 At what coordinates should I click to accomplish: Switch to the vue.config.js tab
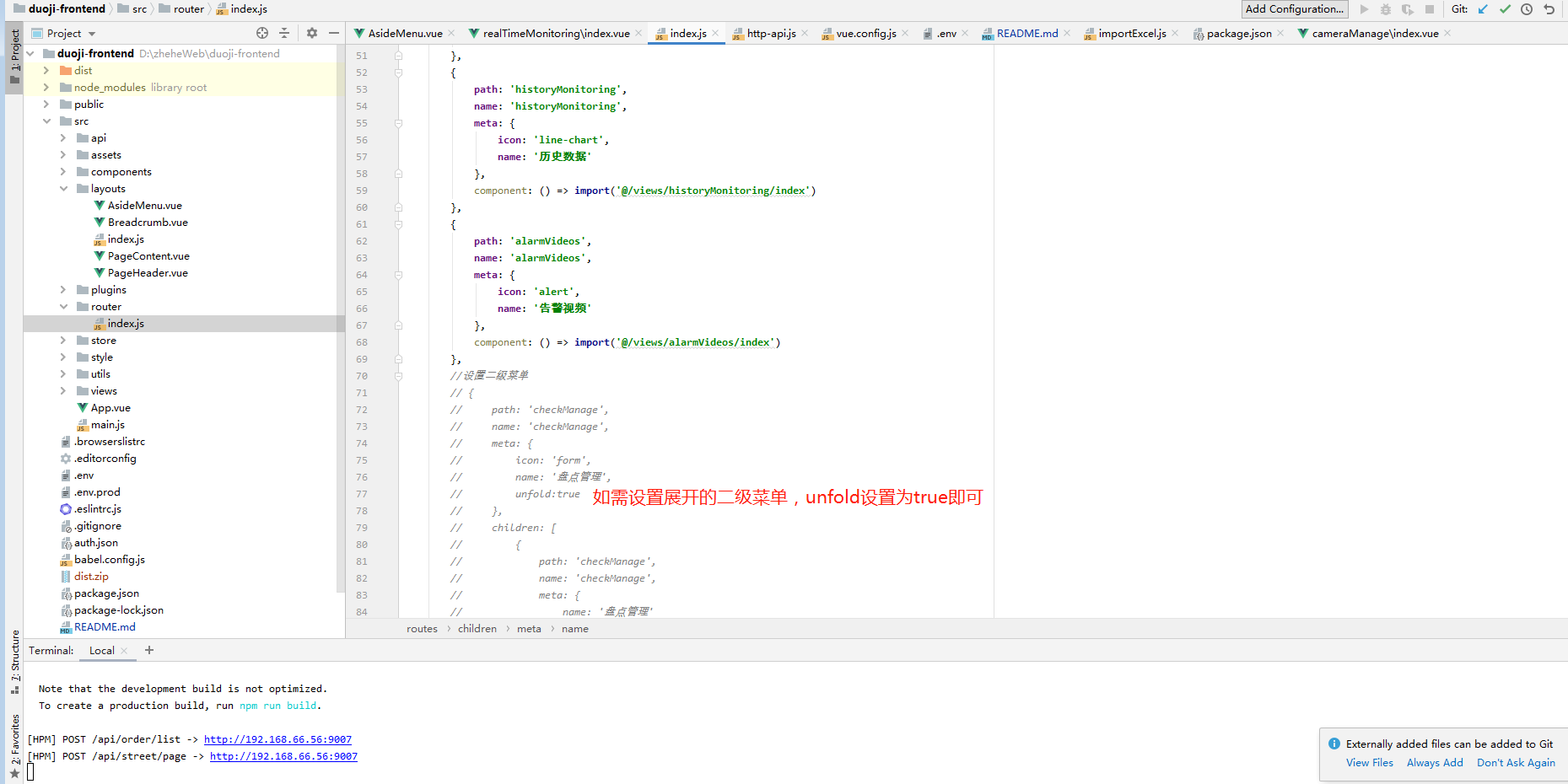click(x=865, y=34)
